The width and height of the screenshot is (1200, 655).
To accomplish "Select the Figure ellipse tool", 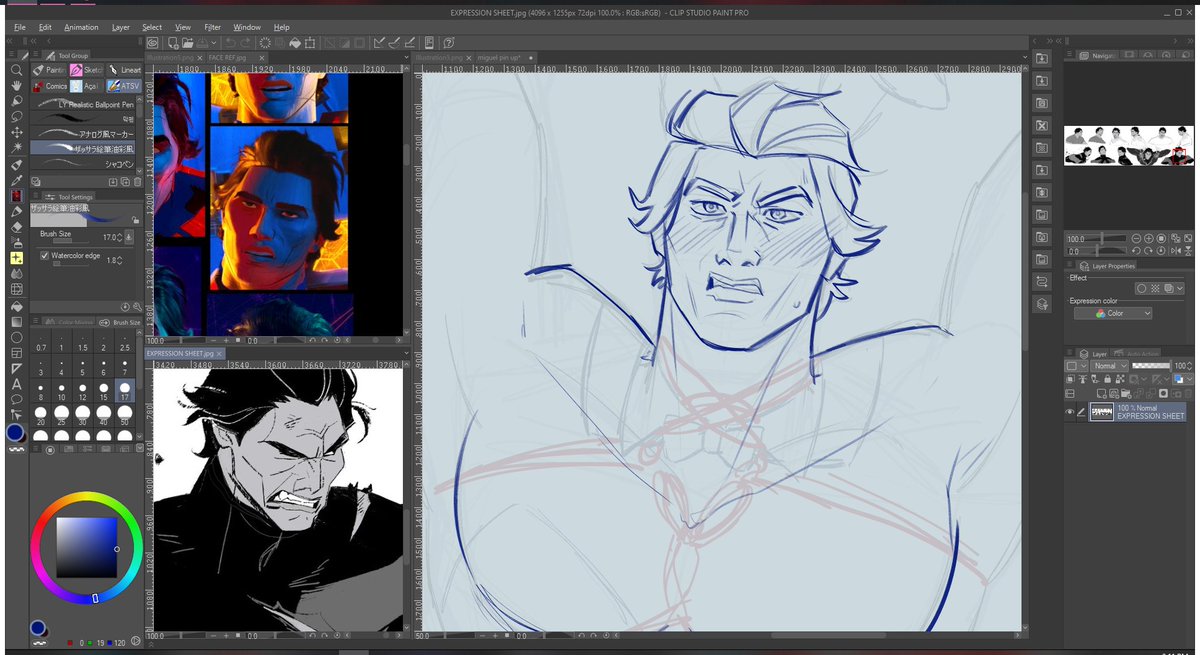I will 16,336.
